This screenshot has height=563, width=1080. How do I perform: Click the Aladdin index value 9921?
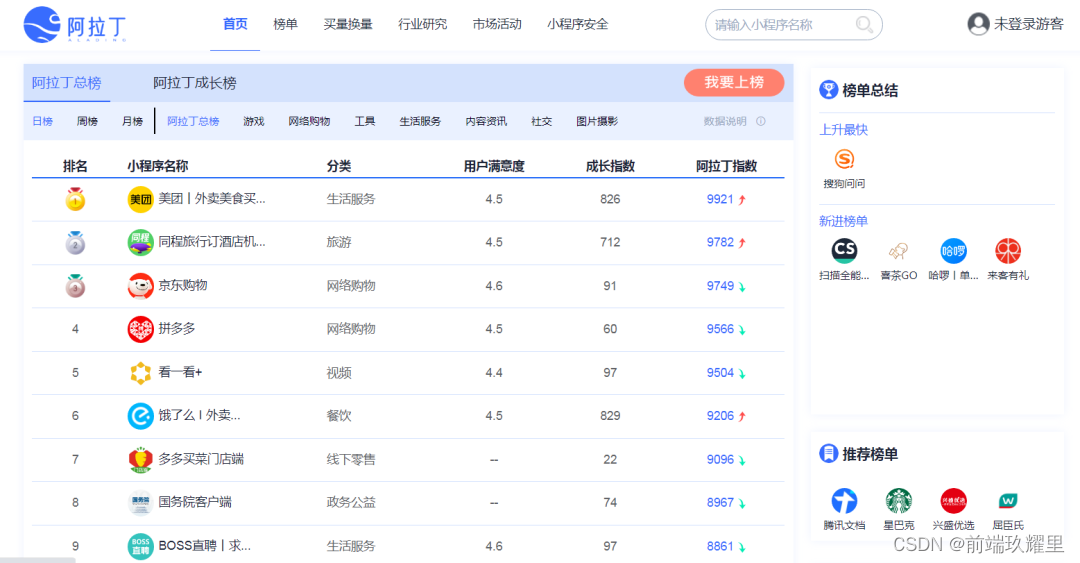(720, 199)
